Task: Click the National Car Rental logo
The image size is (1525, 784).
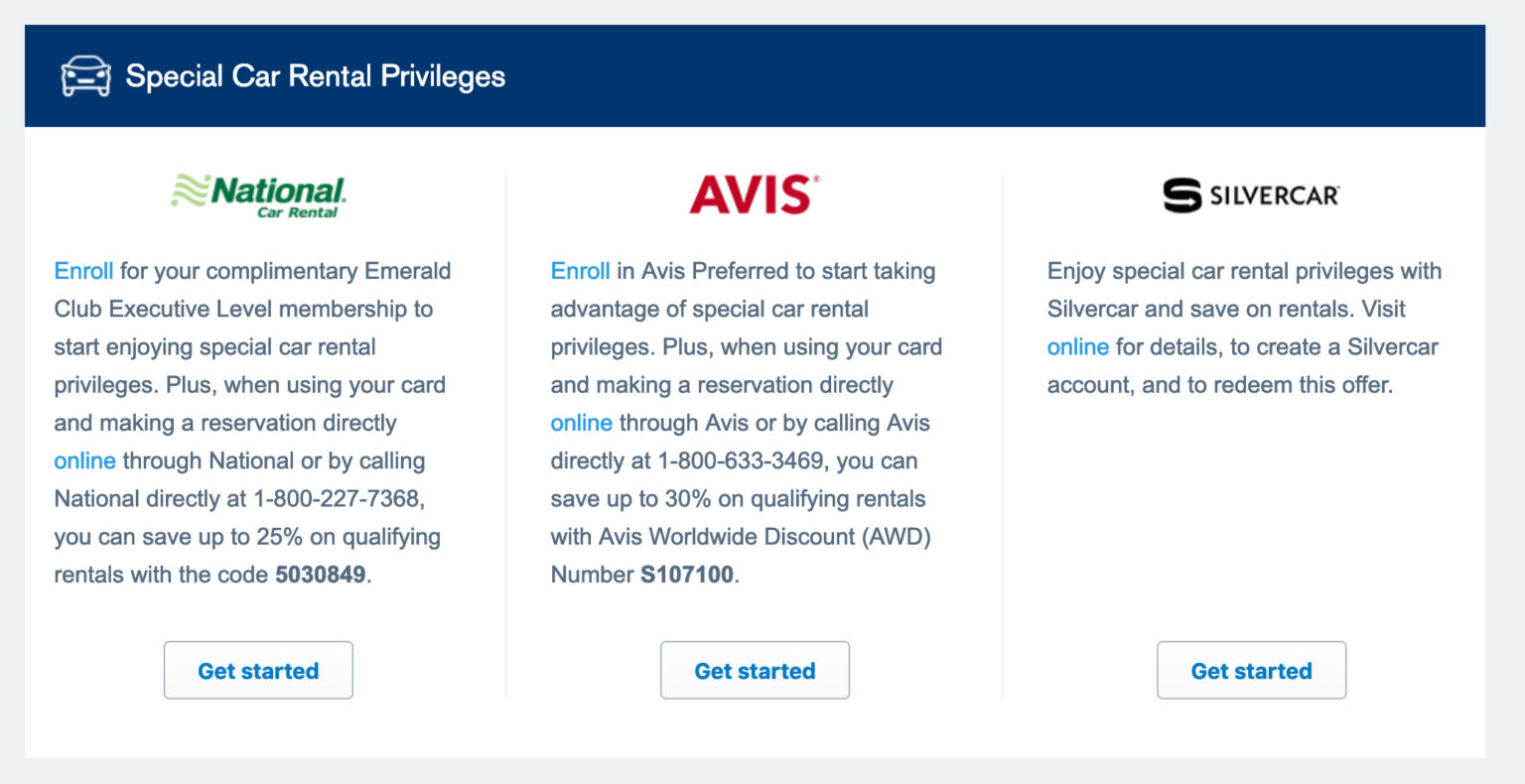Action: pos(256,195)
